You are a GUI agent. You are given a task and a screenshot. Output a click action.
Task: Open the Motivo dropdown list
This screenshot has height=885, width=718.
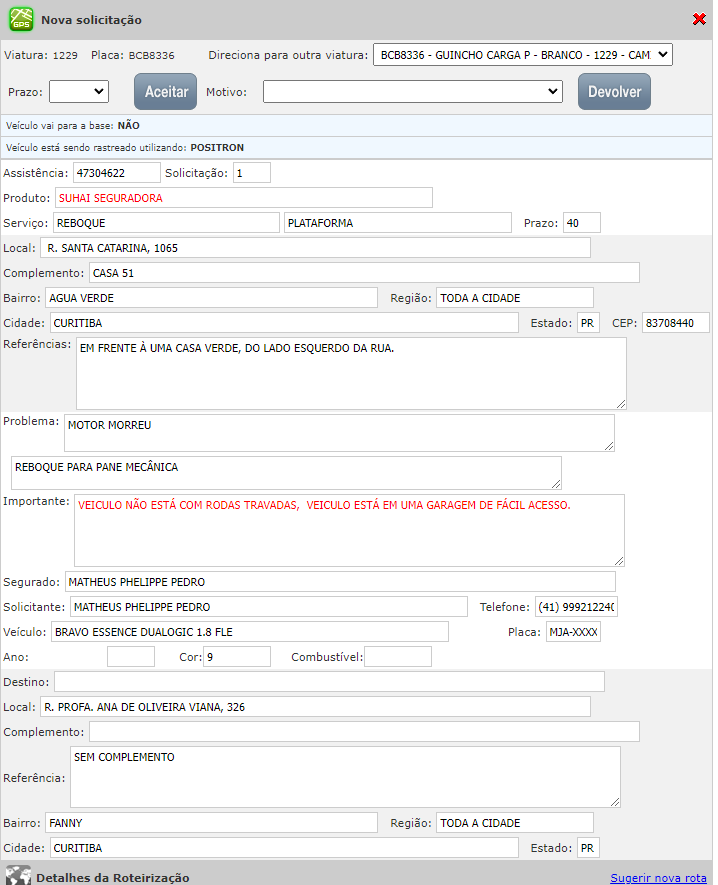click(x=413, y=91)
